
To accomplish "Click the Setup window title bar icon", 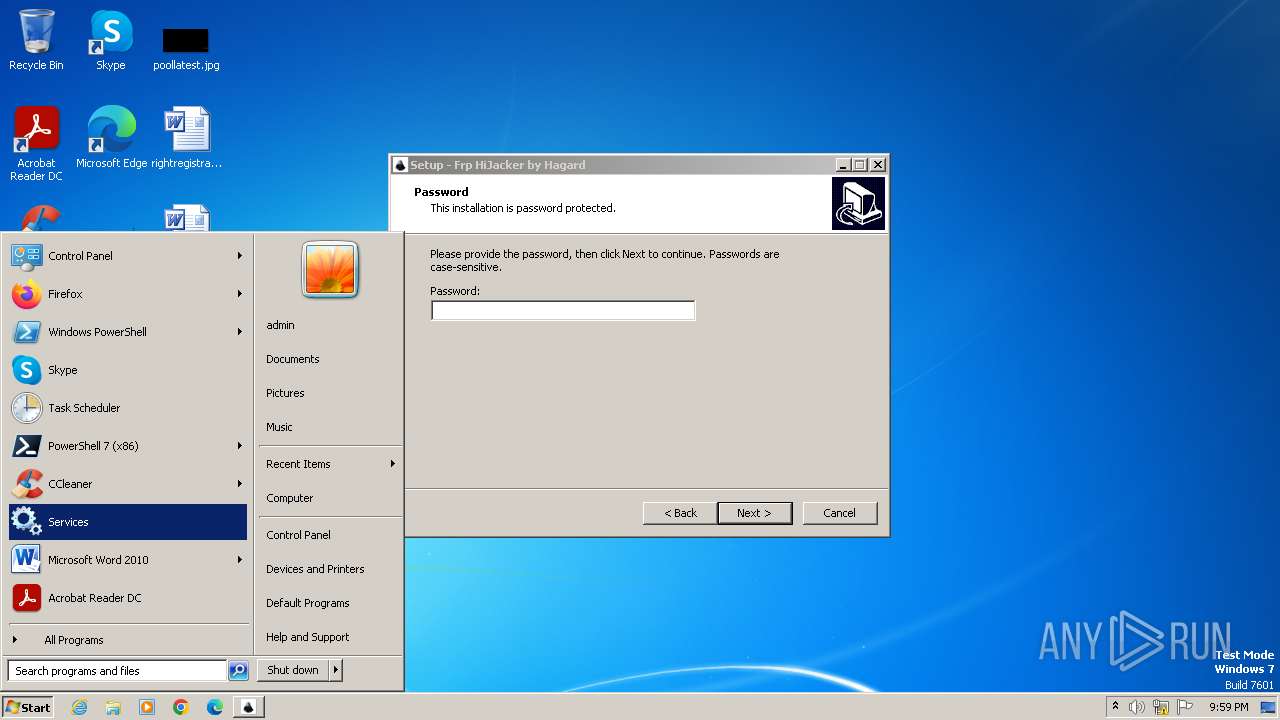I will point(400,165).
